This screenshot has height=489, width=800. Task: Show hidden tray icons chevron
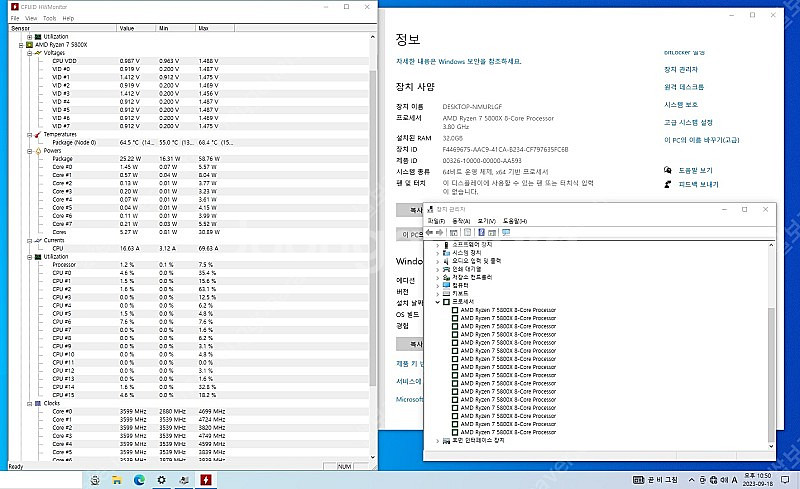tap(691, 480)
